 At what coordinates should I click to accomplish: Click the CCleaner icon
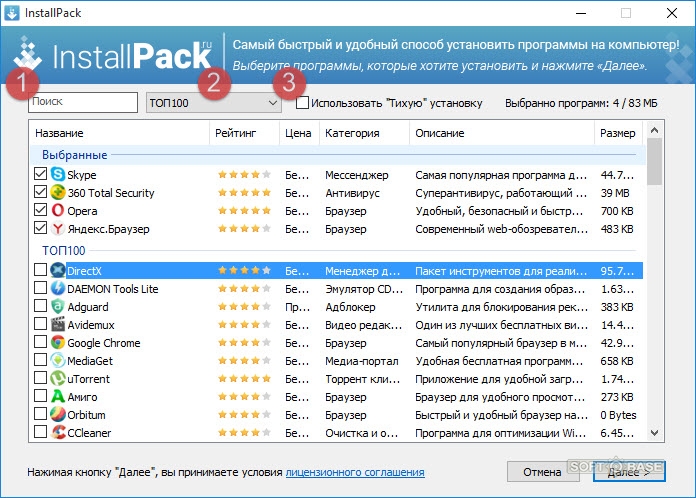(58, 432)
